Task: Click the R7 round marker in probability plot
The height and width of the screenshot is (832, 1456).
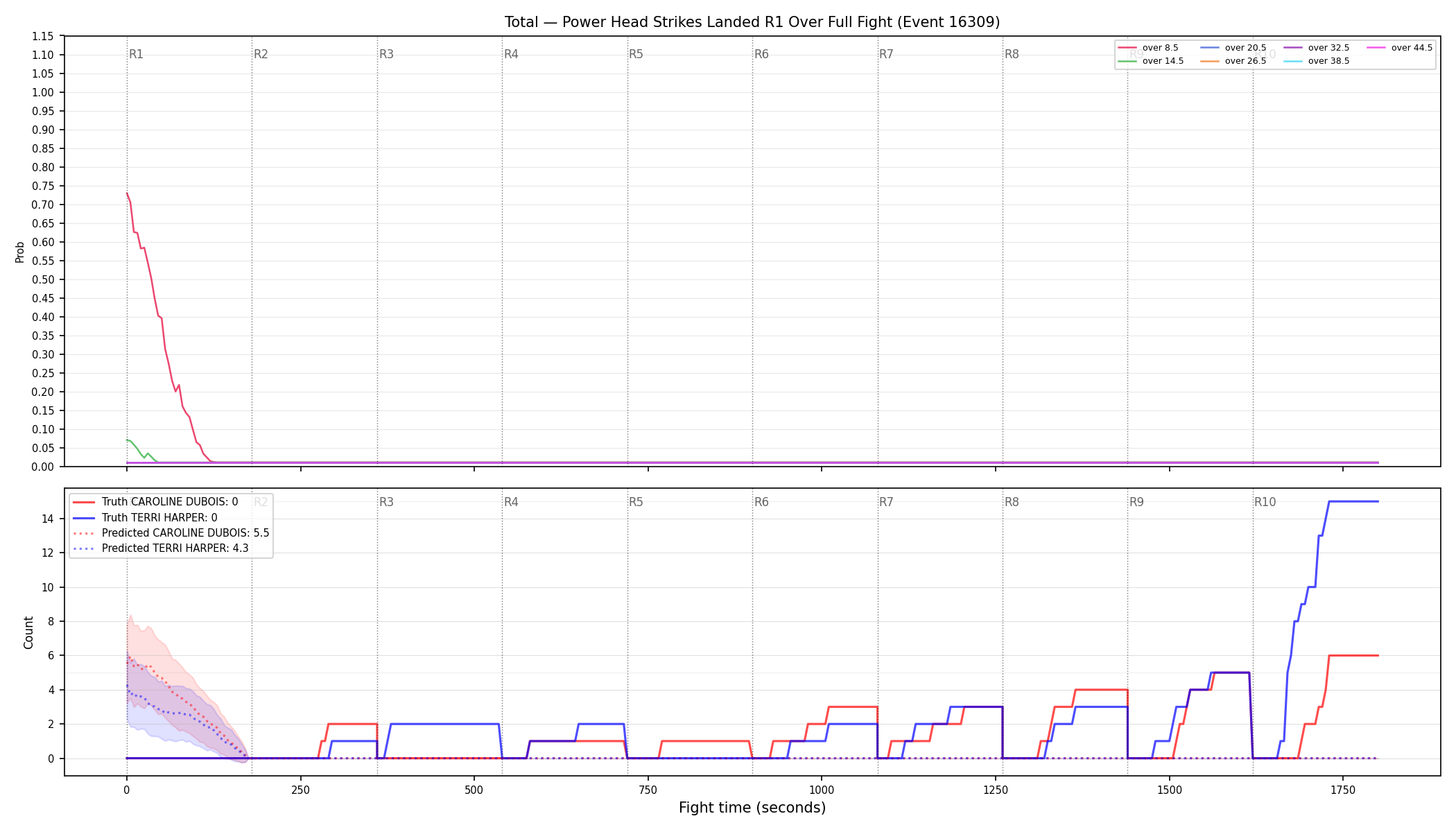Action: pyautogui.click(x=886, y=54)
